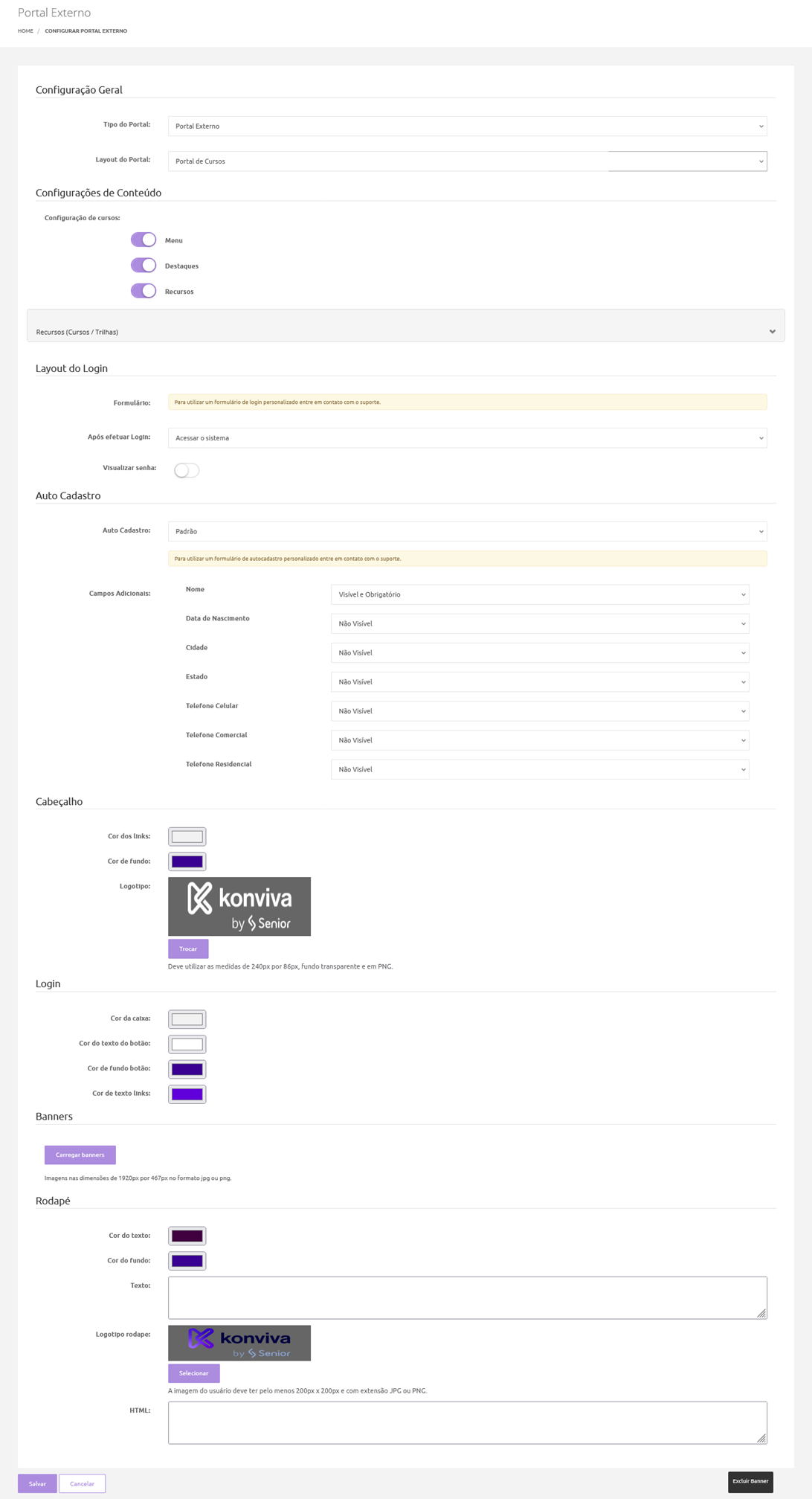Click the Cancelar button

point(82,1483)
